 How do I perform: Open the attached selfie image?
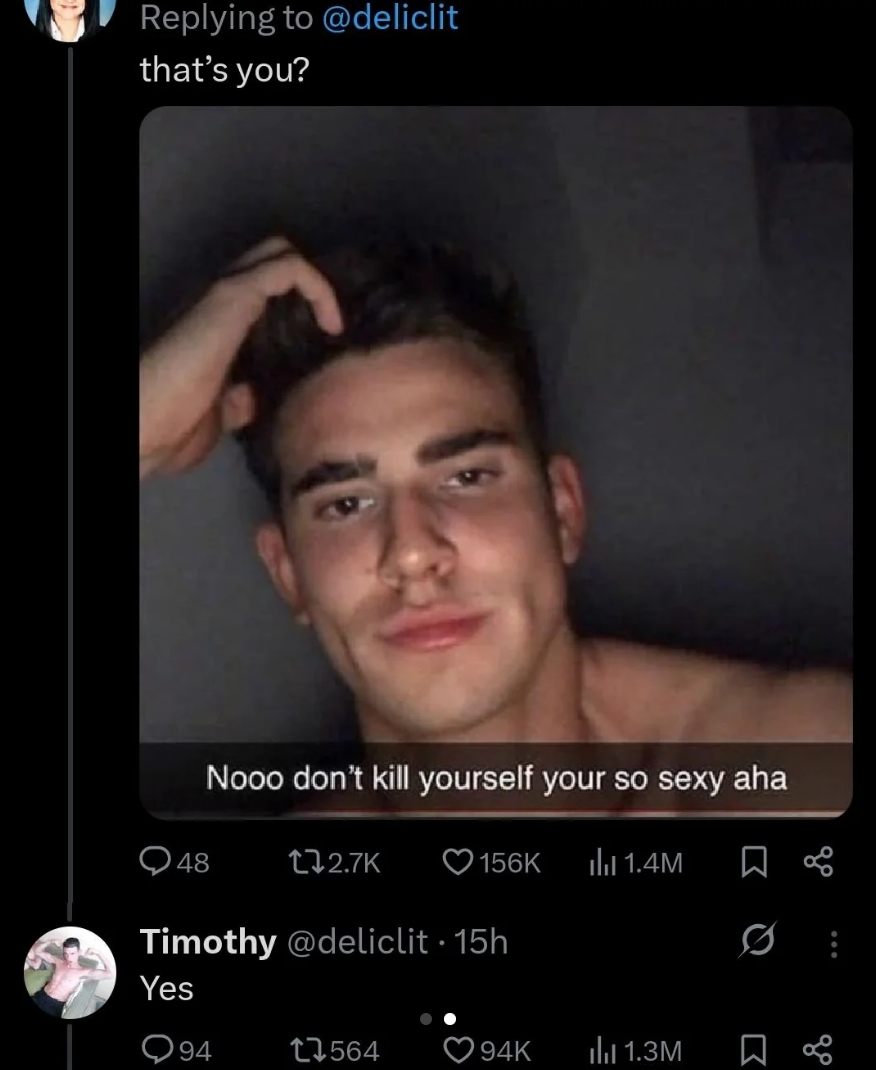(496, 462)
